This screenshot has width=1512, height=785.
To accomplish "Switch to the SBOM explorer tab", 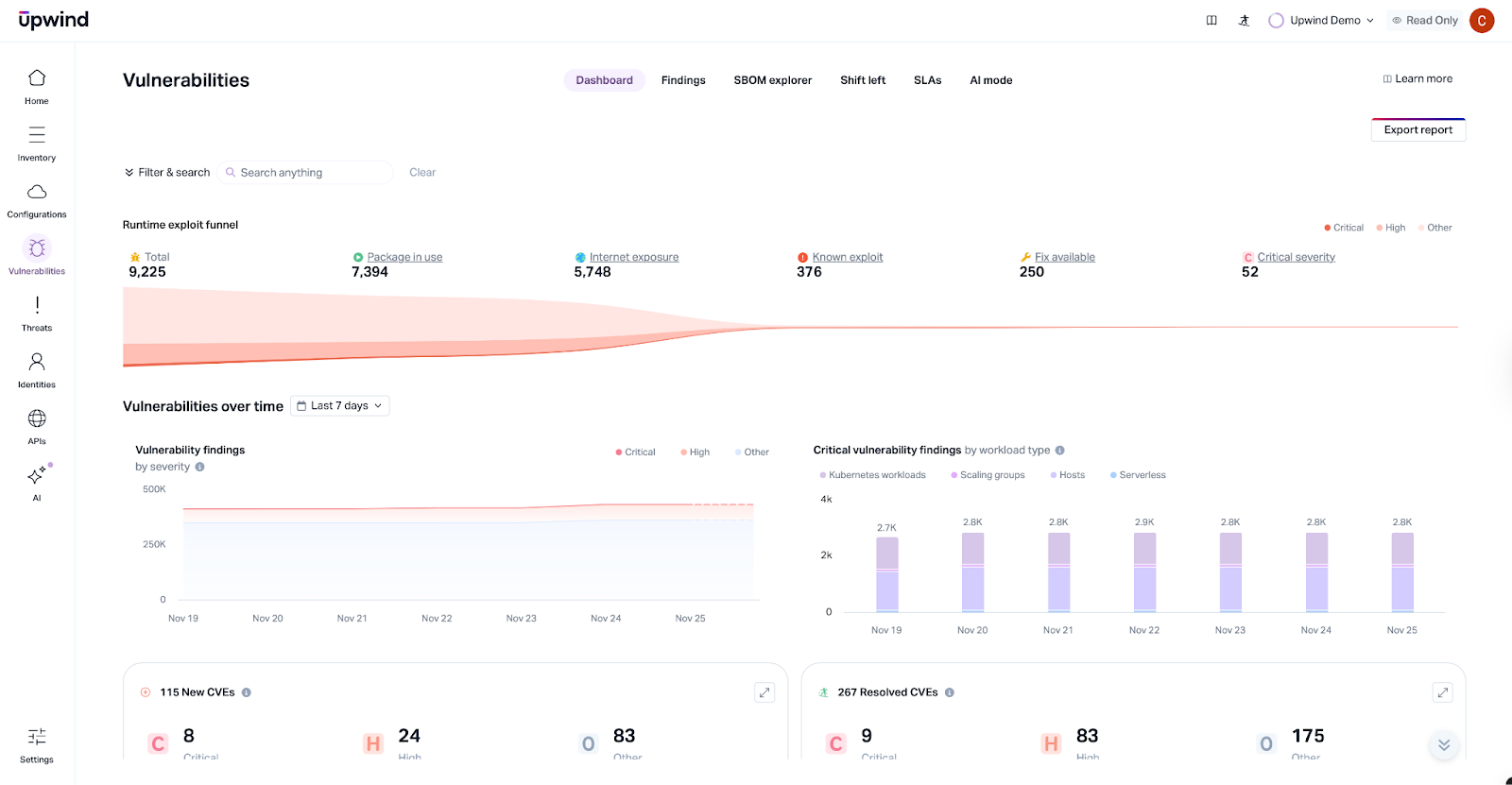I will [x=772, y=80].
